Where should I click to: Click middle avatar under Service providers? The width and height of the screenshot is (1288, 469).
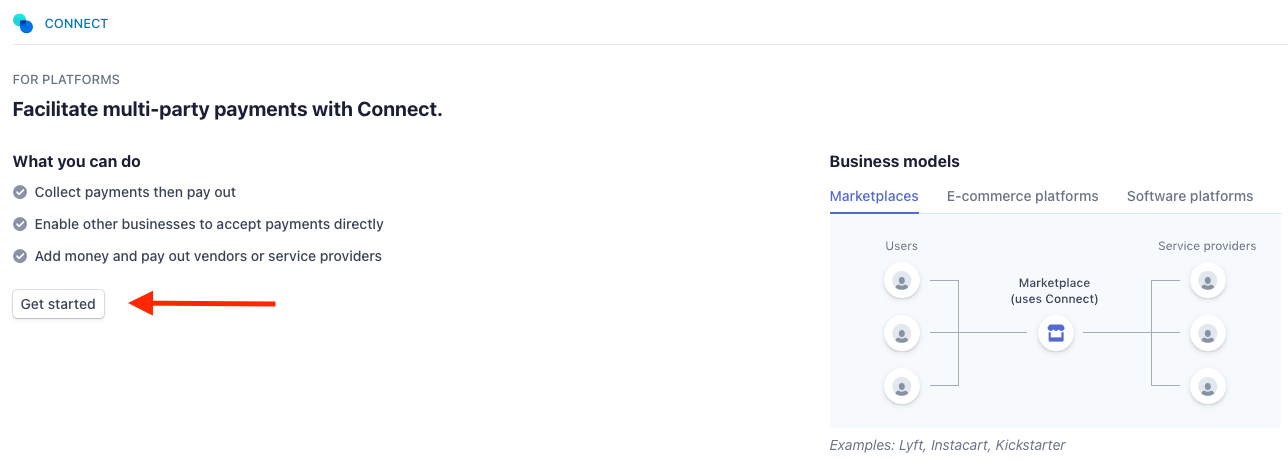tap(1208, 333)
